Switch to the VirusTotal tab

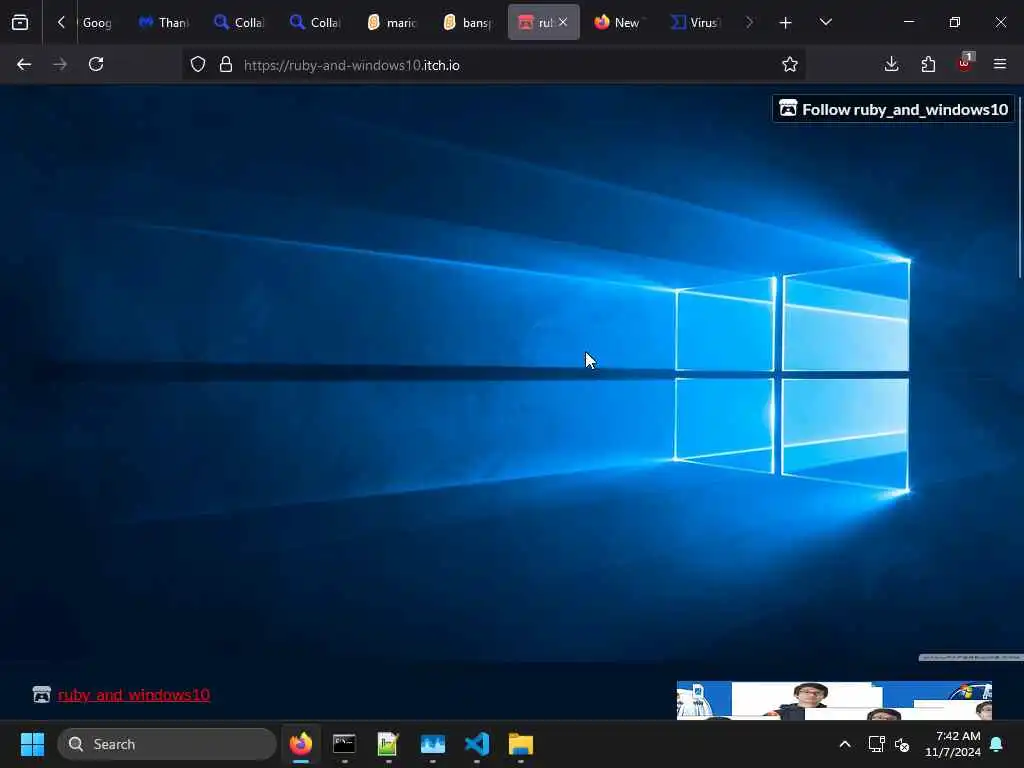[x=694, y=23]
